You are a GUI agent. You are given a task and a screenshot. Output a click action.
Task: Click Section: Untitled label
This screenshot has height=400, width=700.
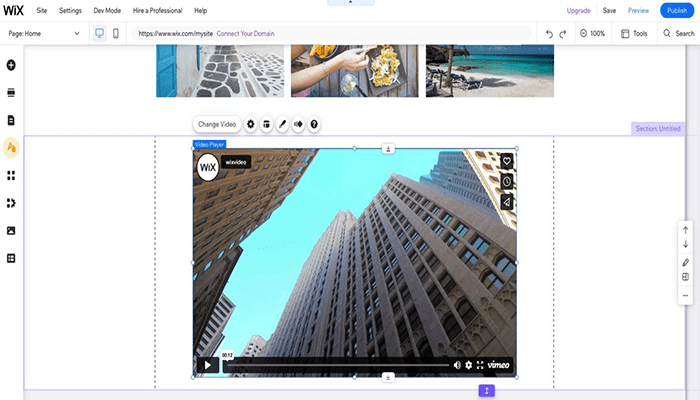tap(658, 129)
